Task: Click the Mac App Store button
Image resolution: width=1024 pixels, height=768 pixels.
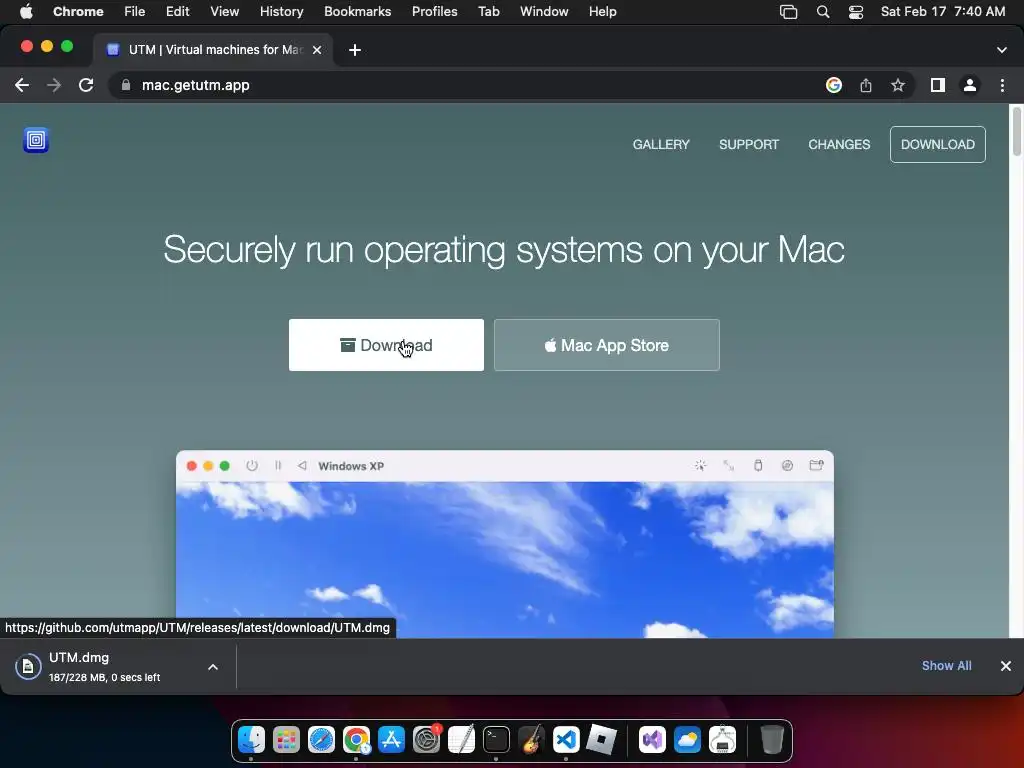Action: [x=607, y=345]
